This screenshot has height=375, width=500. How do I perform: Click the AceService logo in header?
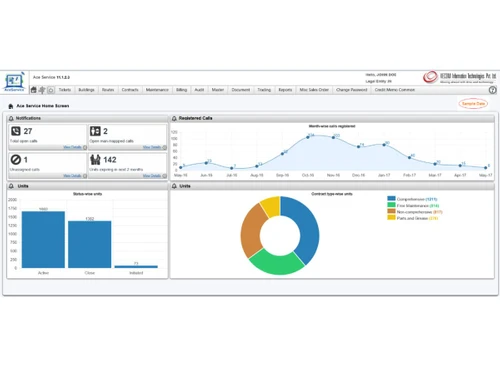click(x=14, y=82)
